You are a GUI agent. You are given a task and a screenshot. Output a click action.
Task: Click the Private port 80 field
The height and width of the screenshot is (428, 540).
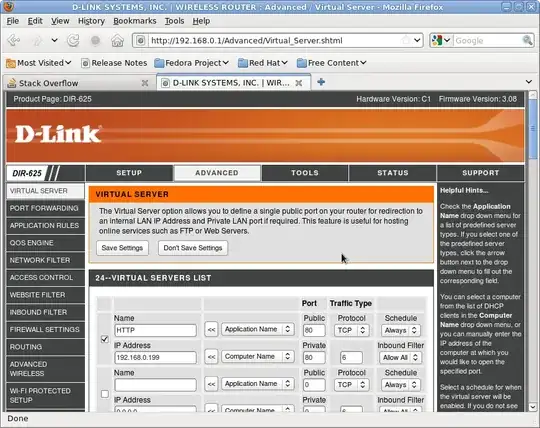coord(314,357)
